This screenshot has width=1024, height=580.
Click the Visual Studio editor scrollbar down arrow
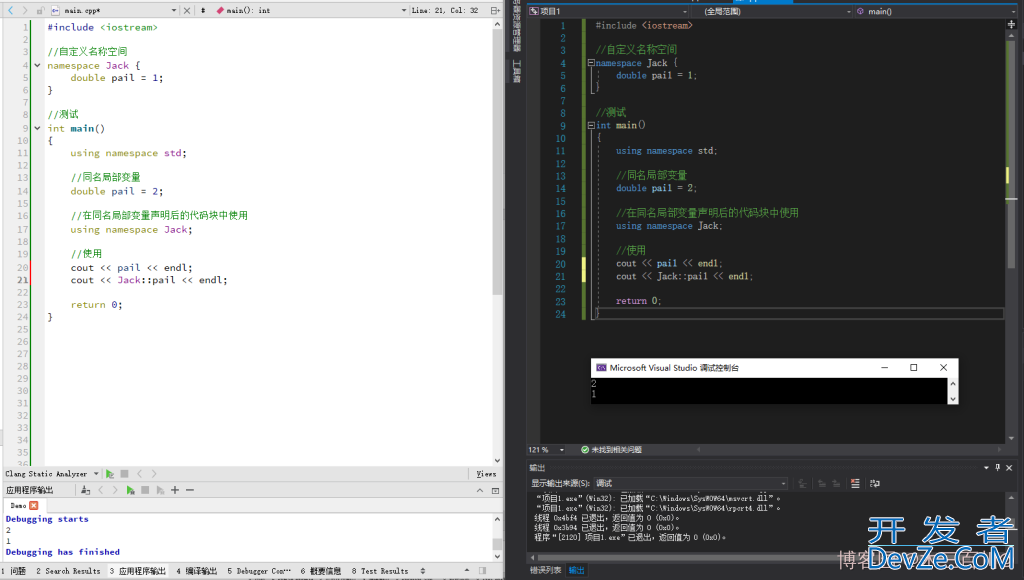click(1012, 438)
